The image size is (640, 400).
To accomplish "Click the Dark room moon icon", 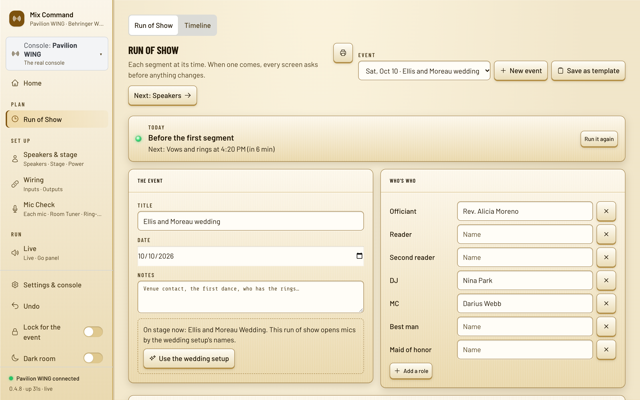I will click(15, 358).
